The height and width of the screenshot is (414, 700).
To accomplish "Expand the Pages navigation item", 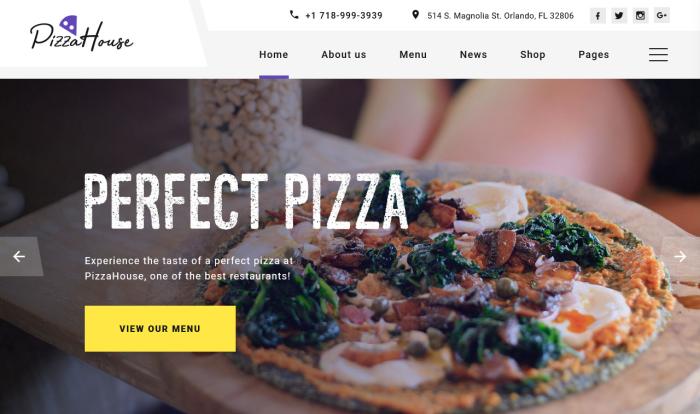I will click(594, 54).
